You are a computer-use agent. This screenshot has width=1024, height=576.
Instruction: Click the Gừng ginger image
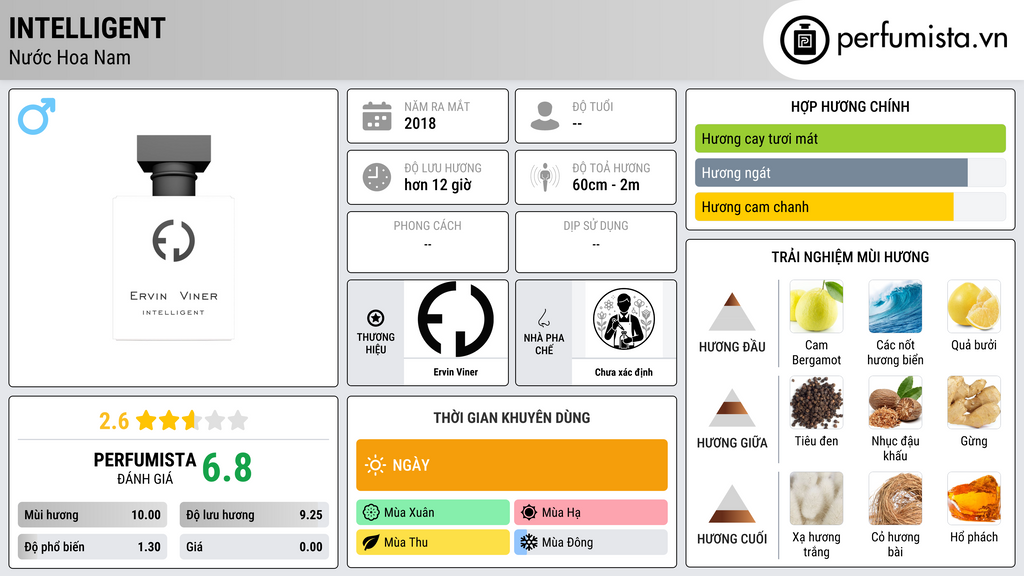(974, 402)
